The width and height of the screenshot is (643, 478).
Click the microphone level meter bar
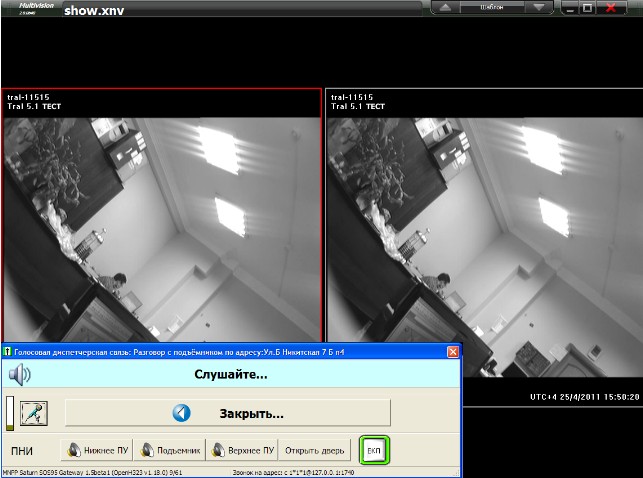pyautogui.click(x=10, y=412)
